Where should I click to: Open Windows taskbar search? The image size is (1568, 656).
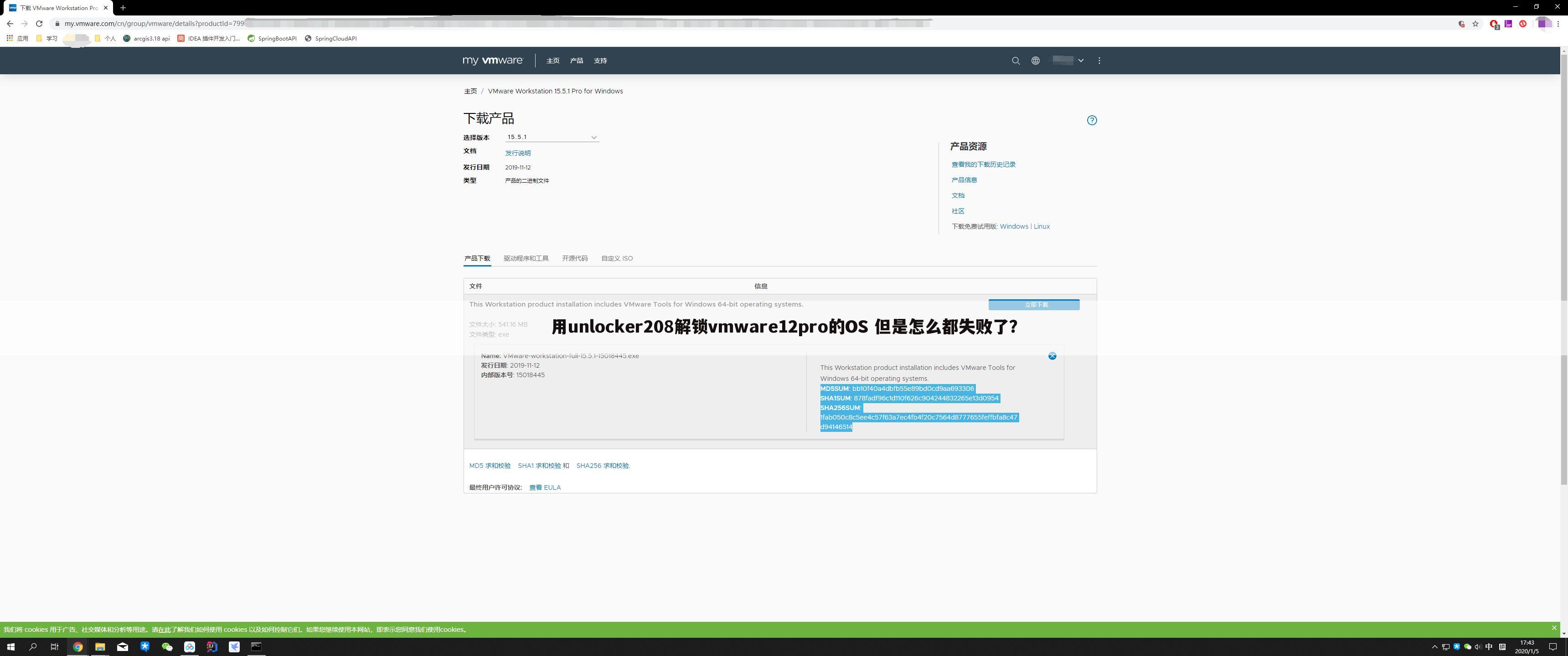33,646
